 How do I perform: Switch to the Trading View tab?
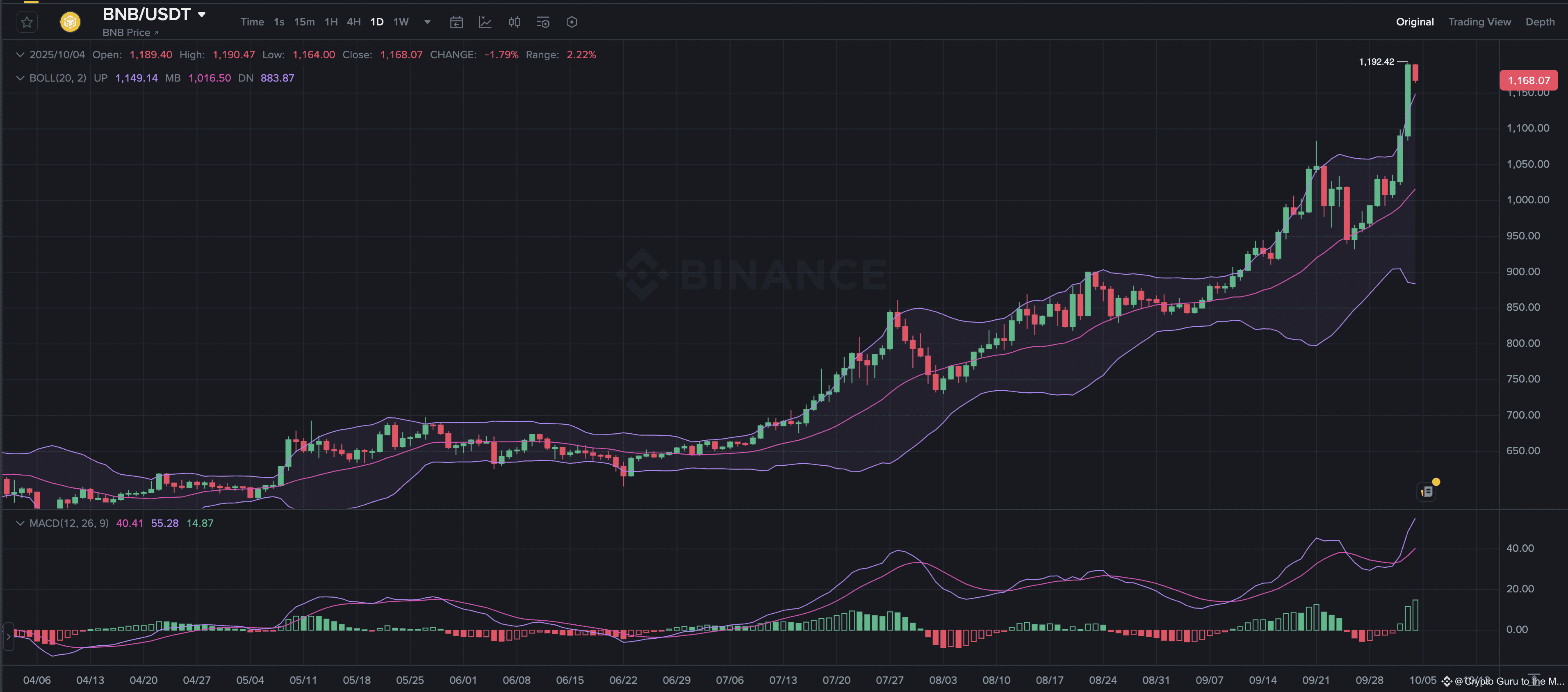coord(1479,22)
